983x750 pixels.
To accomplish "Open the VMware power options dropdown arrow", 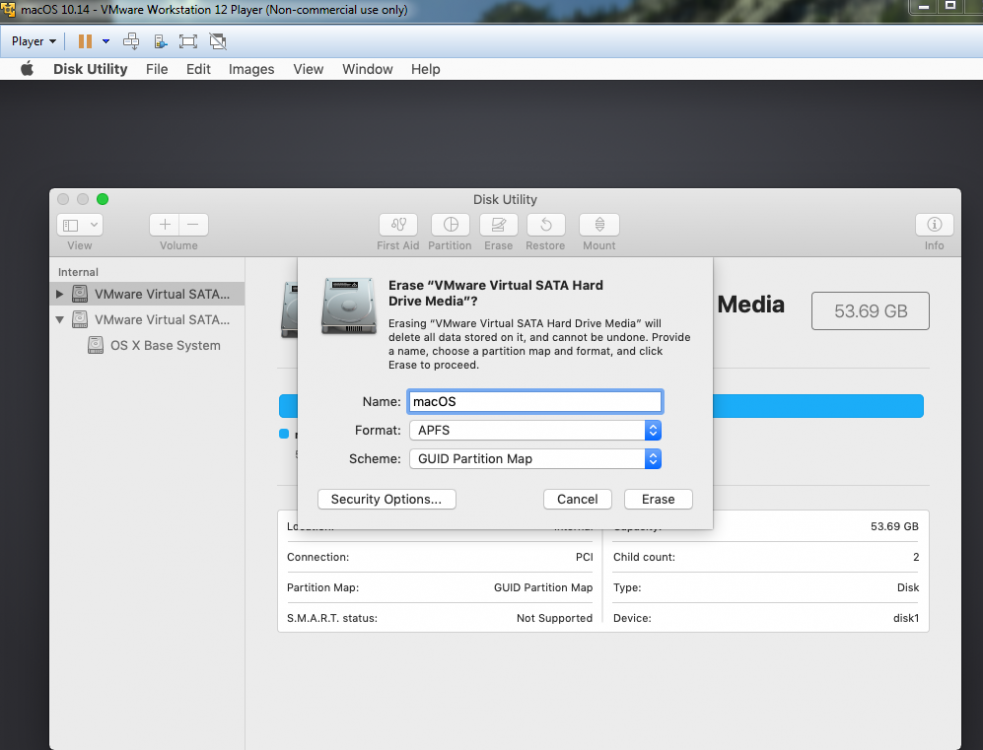I will click(106, 41).
